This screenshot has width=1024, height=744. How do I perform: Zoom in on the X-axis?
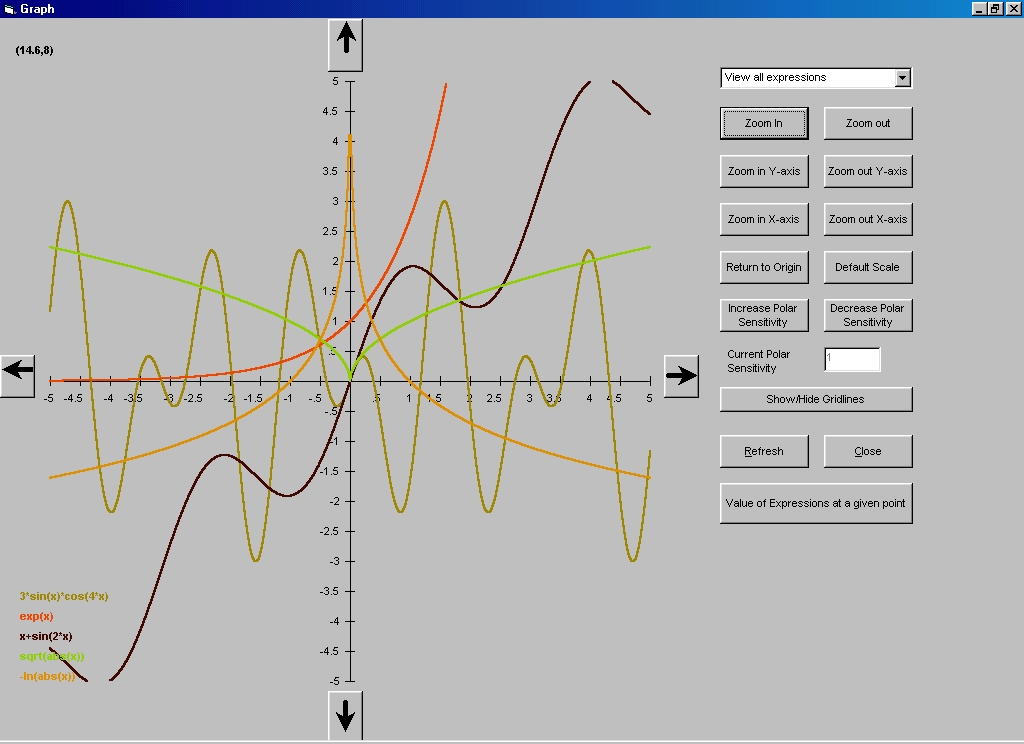pyautogui.click(x=764, y=219)
